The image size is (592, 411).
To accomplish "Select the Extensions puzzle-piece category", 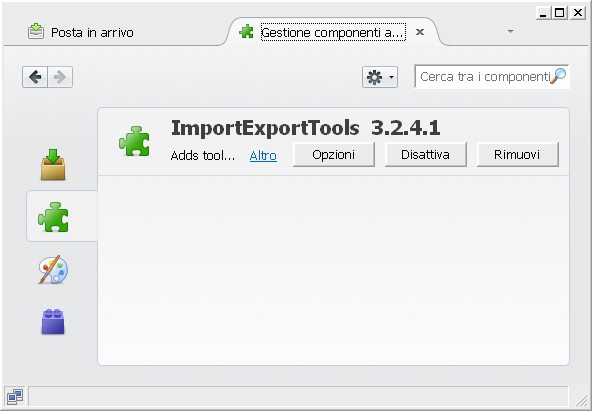I will tap(53, 217).
